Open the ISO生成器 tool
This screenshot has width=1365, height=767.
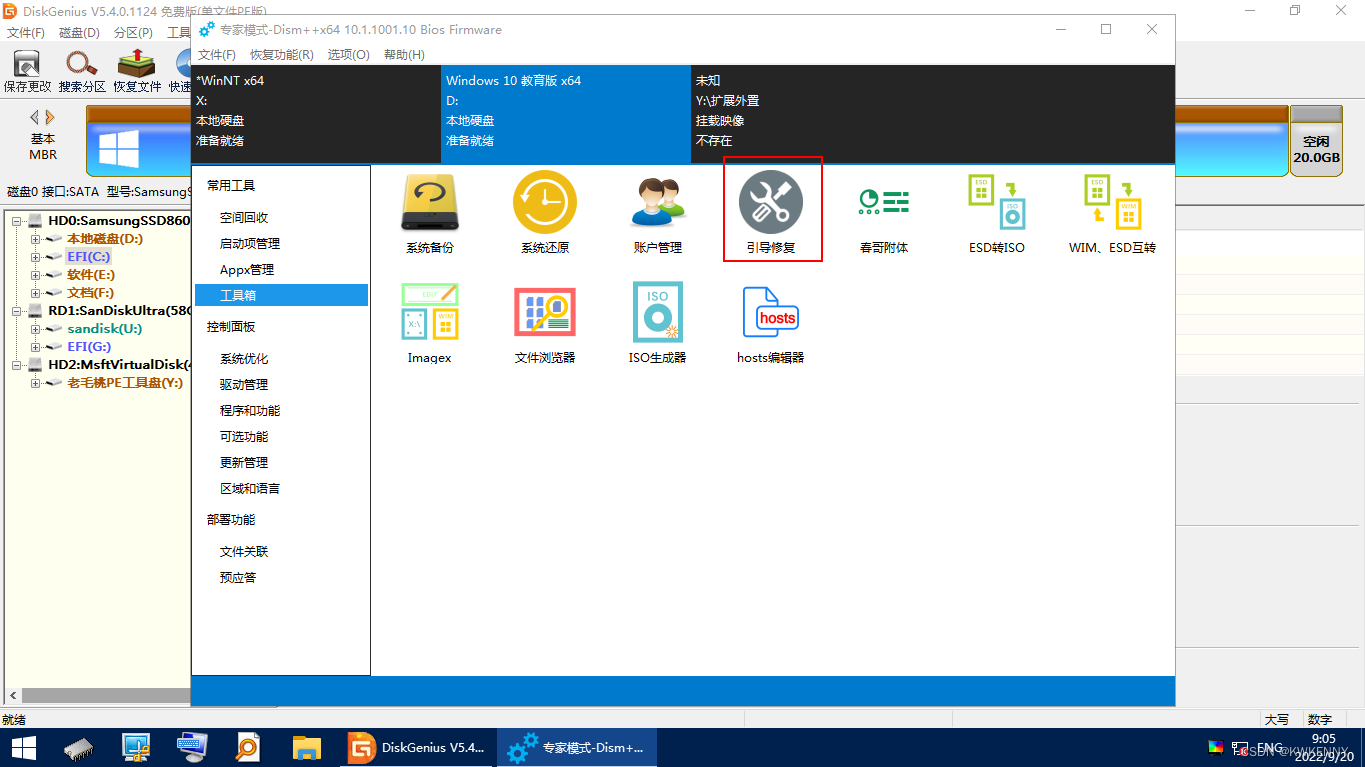pyautogui.click(x=657, y=323)
